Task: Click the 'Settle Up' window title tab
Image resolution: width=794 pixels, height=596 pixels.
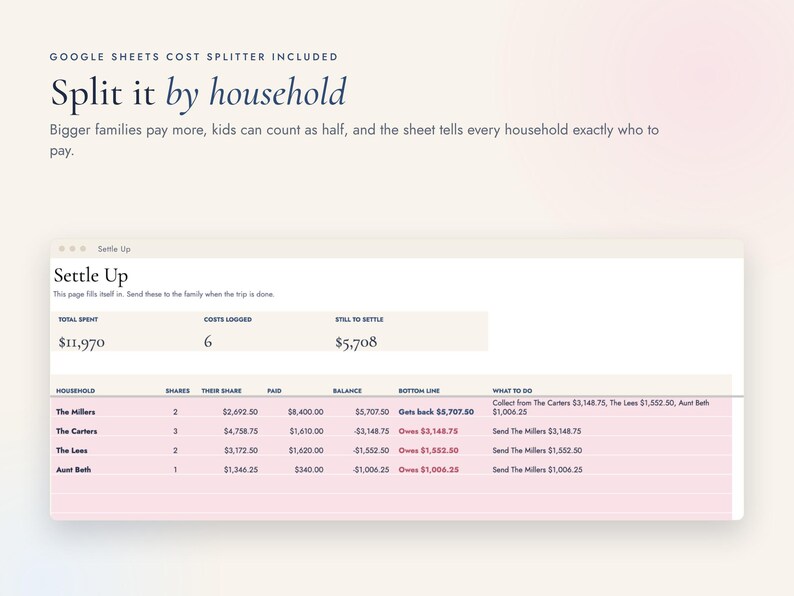Action: click(x=114, y=249)
